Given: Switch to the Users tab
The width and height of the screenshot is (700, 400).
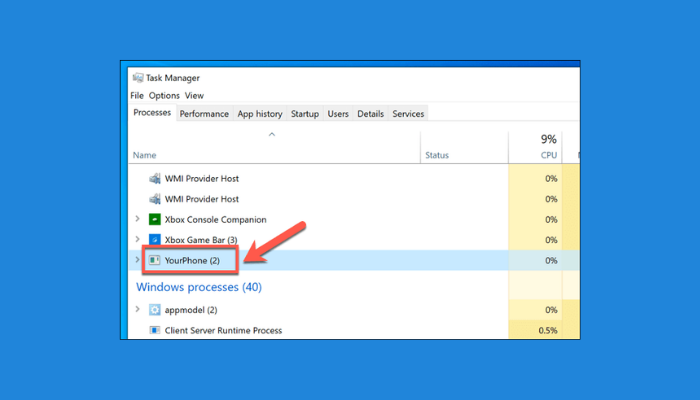Looking at the screenshot, I should click(338, 114).
